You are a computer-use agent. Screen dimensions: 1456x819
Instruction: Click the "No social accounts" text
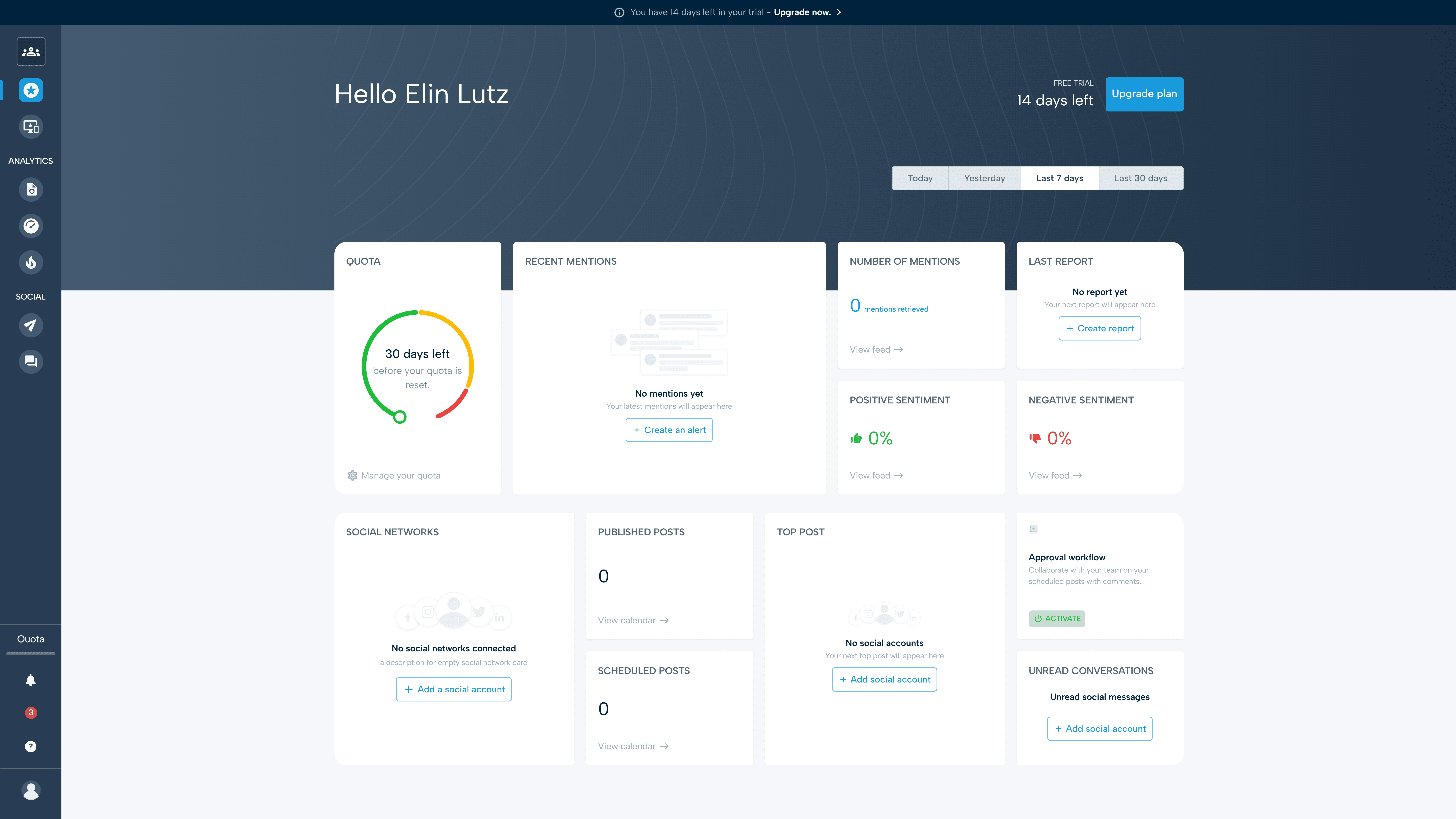[x=885, y=643]
